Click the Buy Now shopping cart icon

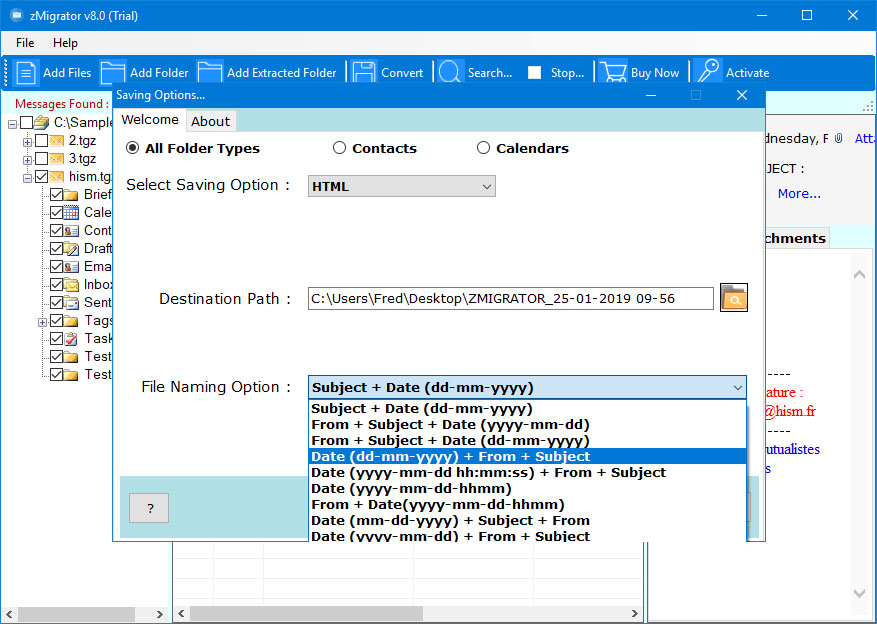pyautogui.click(x=612, y=73)
